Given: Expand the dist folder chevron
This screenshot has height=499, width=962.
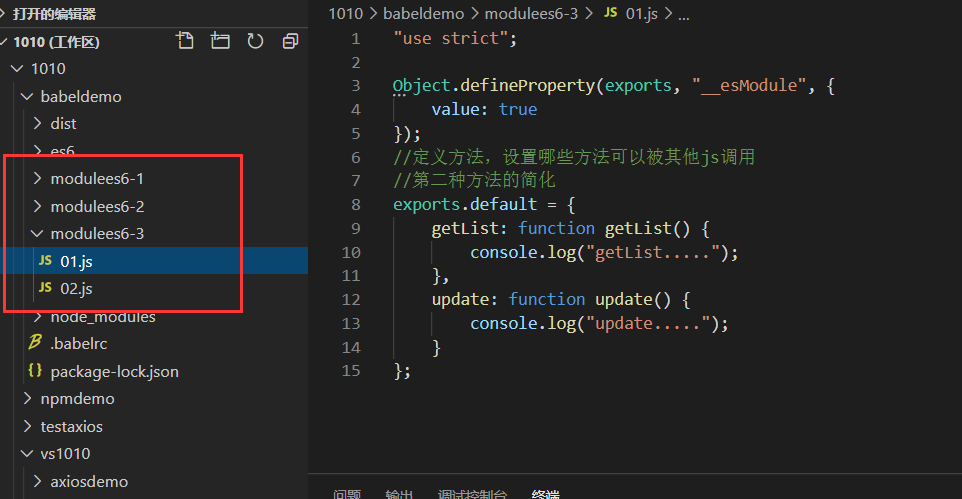Looking at the screenshot, I should pos(37,123).
